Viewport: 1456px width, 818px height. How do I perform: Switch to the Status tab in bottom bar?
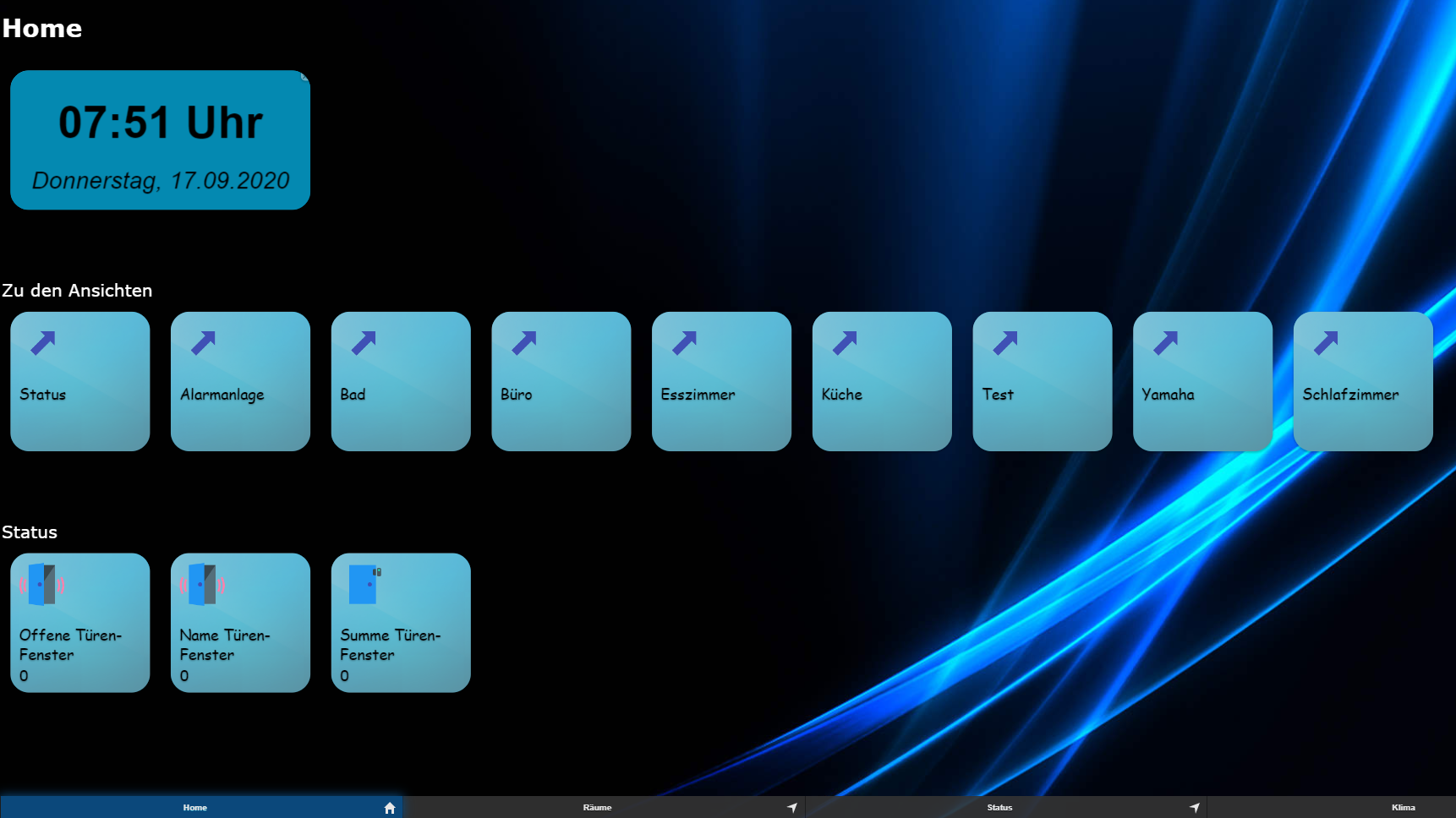click(x=1006, y=807)
